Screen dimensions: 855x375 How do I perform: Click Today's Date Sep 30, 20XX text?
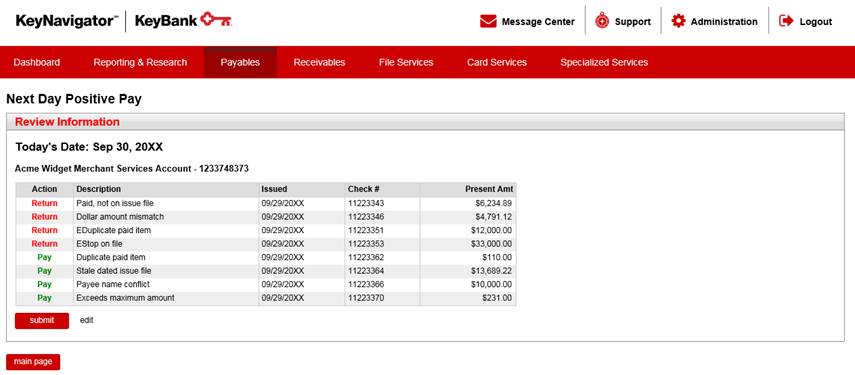tap(89, 147)
